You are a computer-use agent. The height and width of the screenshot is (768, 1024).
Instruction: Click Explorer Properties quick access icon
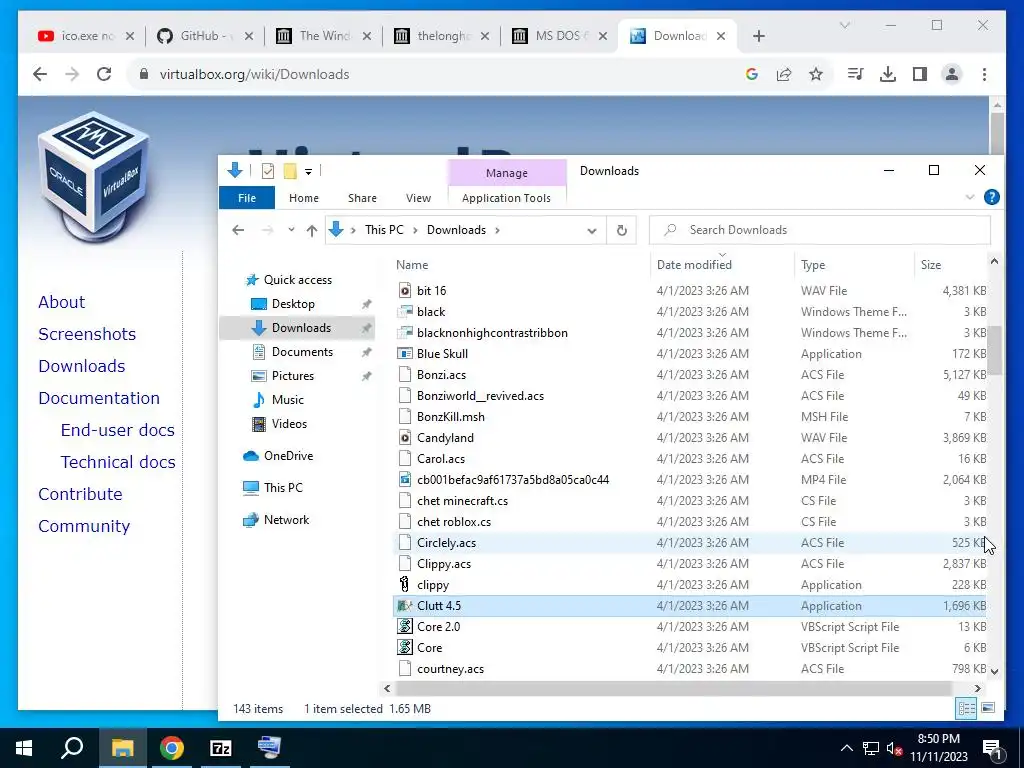point(268,171)
